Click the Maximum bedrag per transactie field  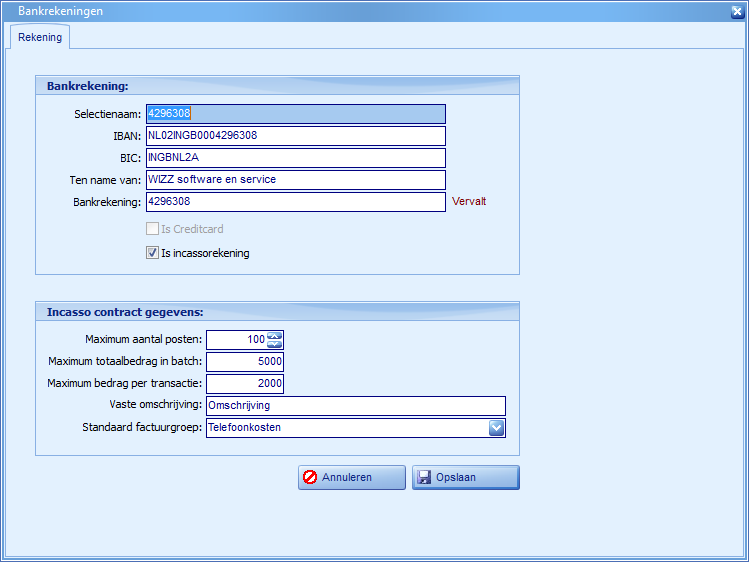(245, 384)
